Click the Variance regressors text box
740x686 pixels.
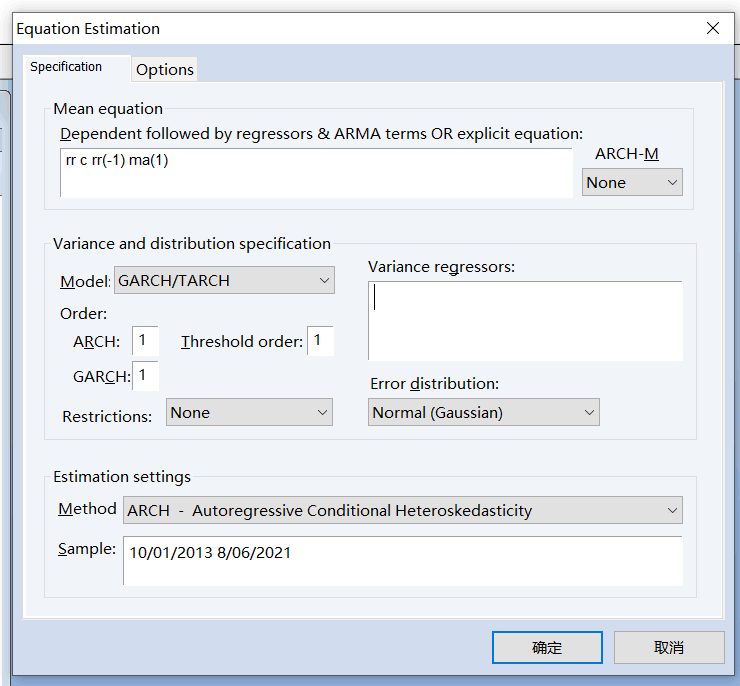pos(525,320)
